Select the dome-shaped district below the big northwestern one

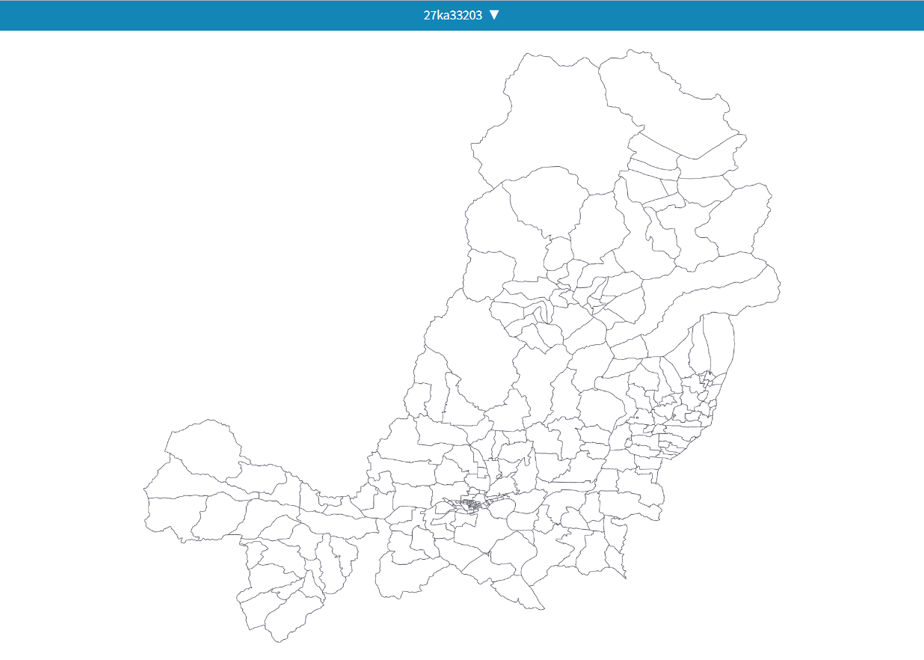pyautogui.click(x=545, y=200)
